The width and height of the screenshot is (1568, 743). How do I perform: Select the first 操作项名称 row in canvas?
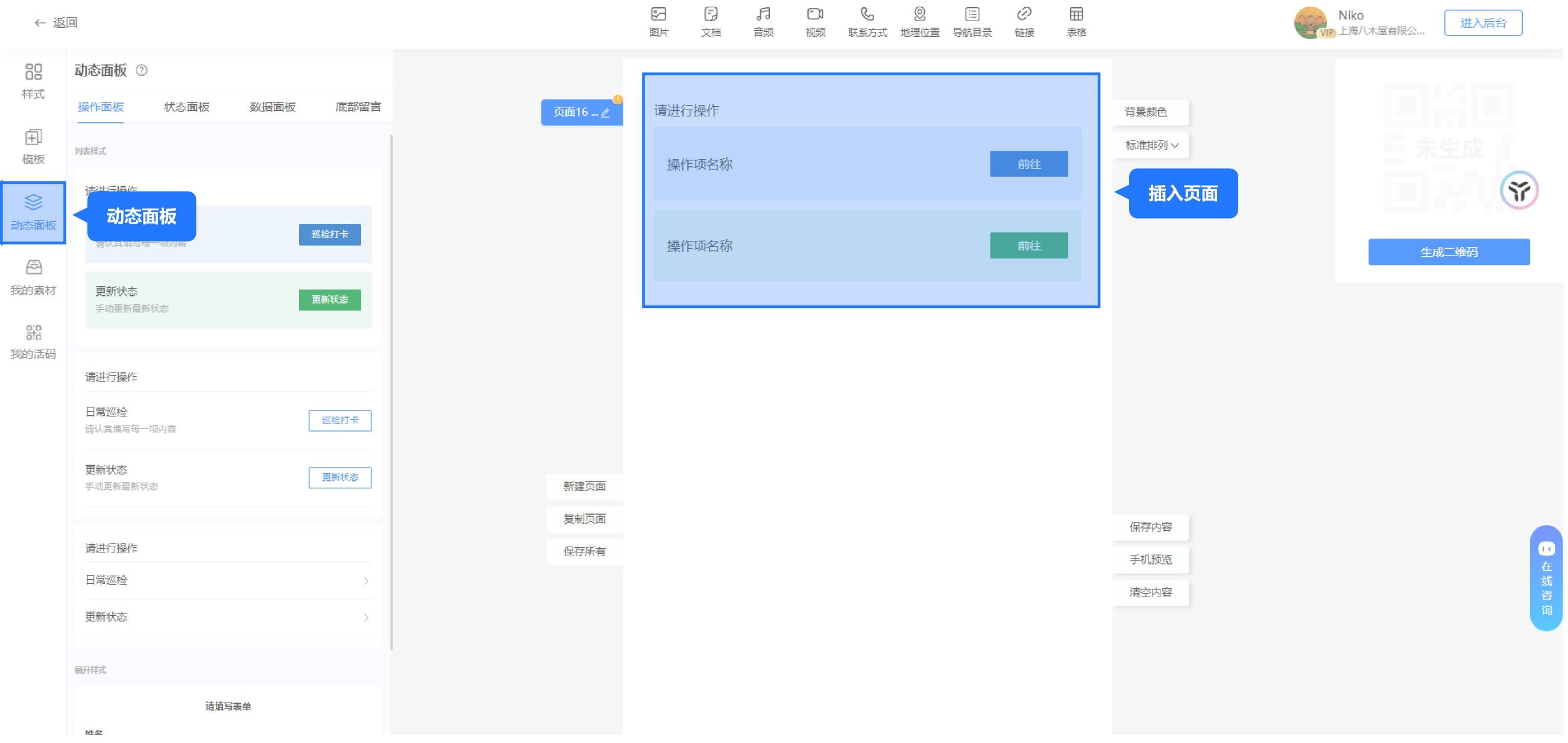pos(867,165)
